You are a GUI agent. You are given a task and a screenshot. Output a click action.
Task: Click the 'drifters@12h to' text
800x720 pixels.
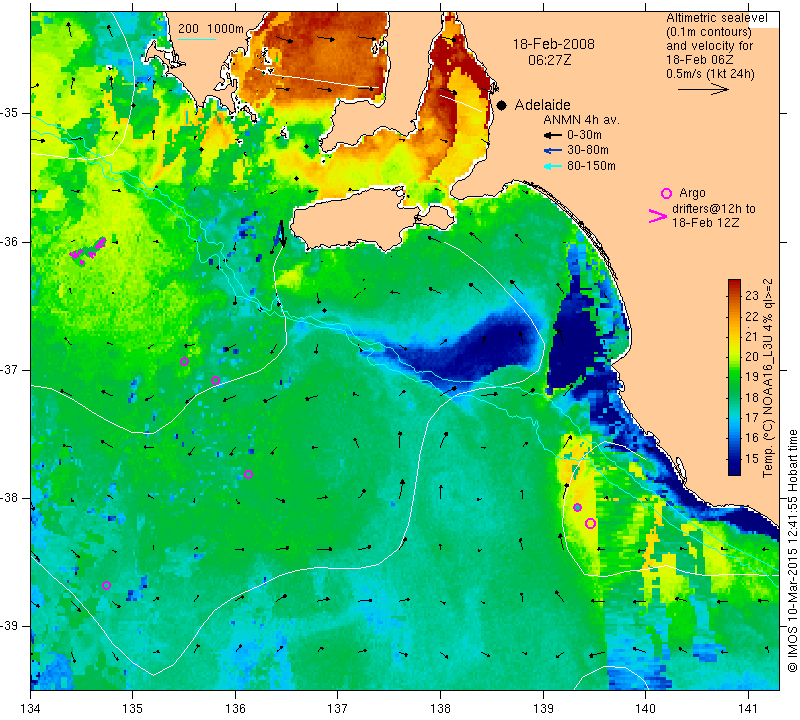pos(714,209)
